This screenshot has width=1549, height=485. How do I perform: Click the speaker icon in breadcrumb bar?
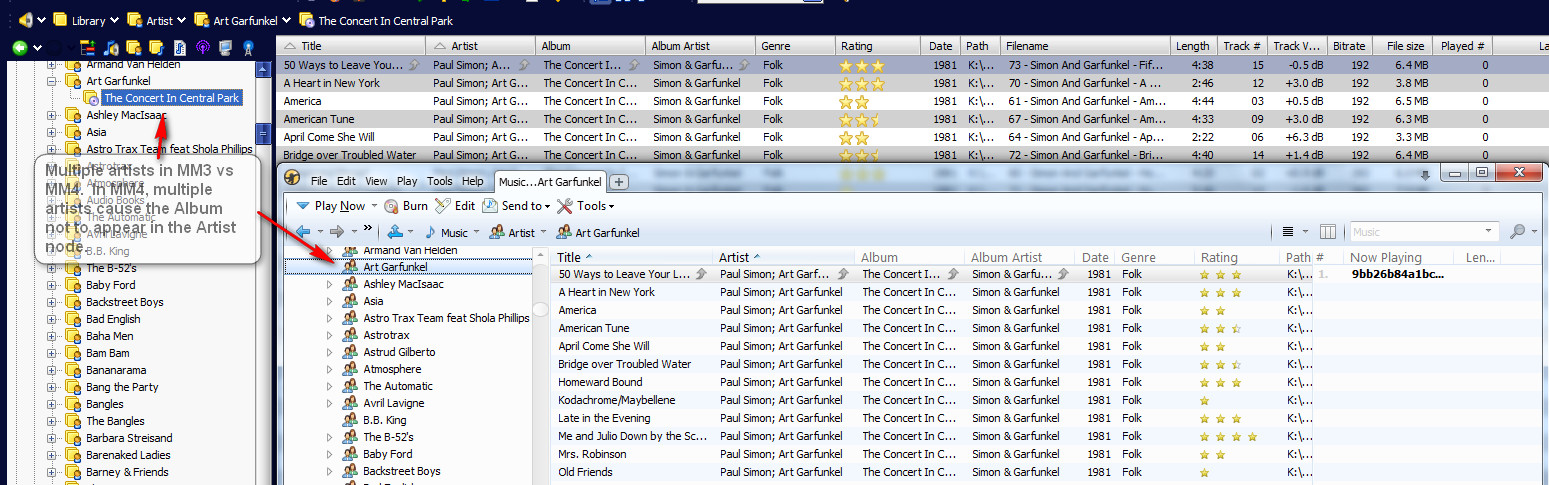pyautogui.click(x=27, y=19)
